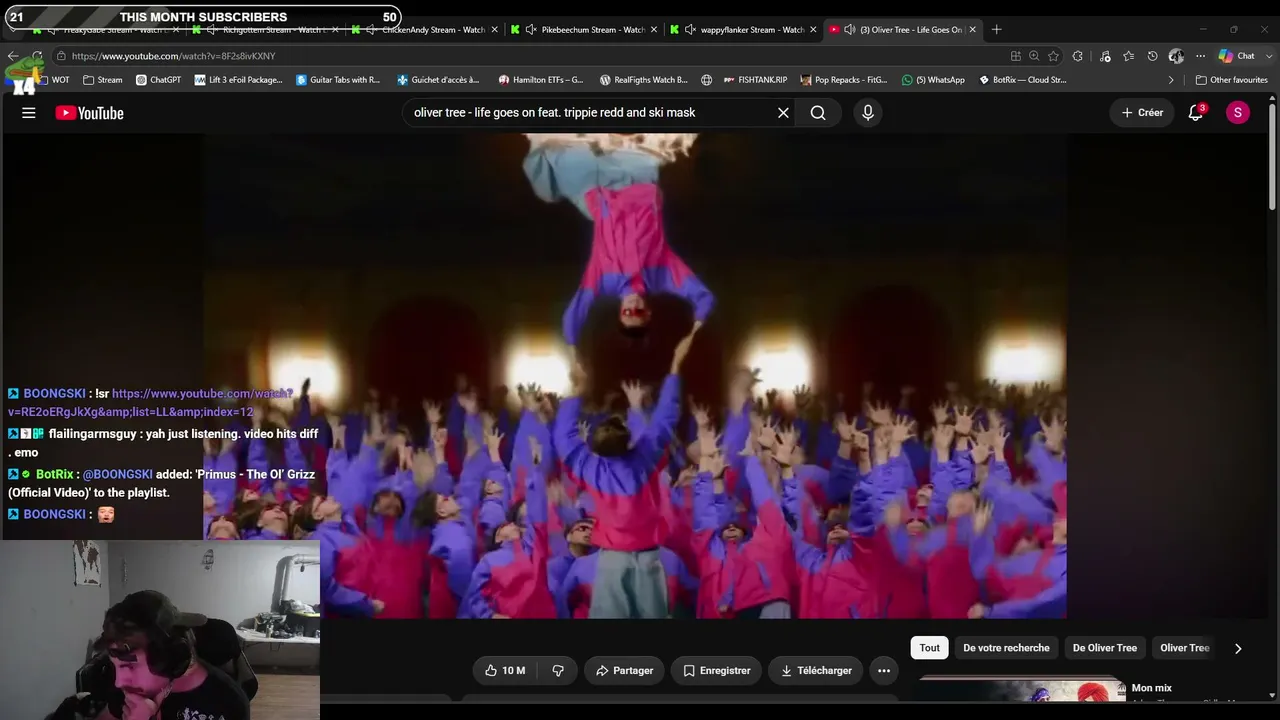
Task: Open the favourites list icon
Action: (x=1129, y=56)
